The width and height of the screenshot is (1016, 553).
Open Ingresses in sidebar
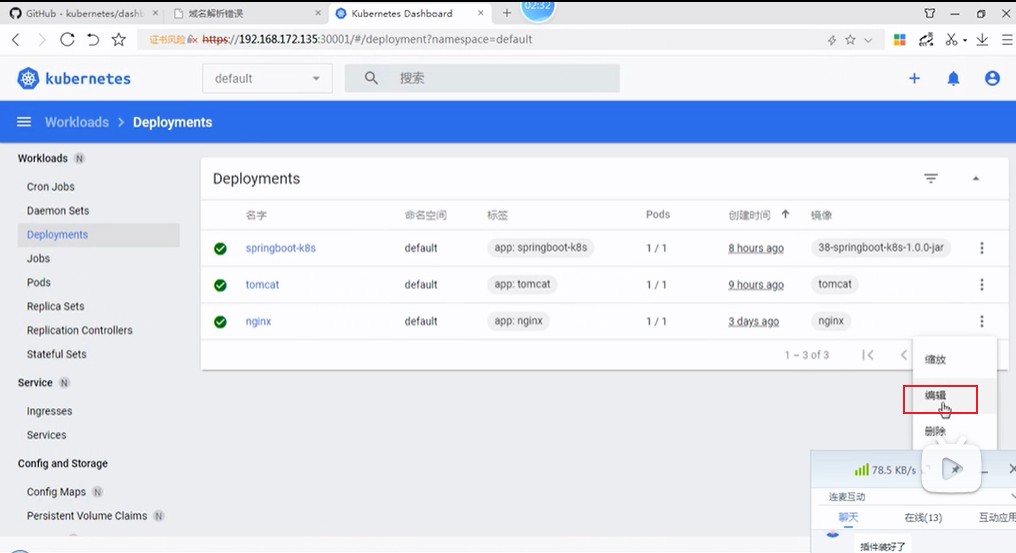point(49,412)
